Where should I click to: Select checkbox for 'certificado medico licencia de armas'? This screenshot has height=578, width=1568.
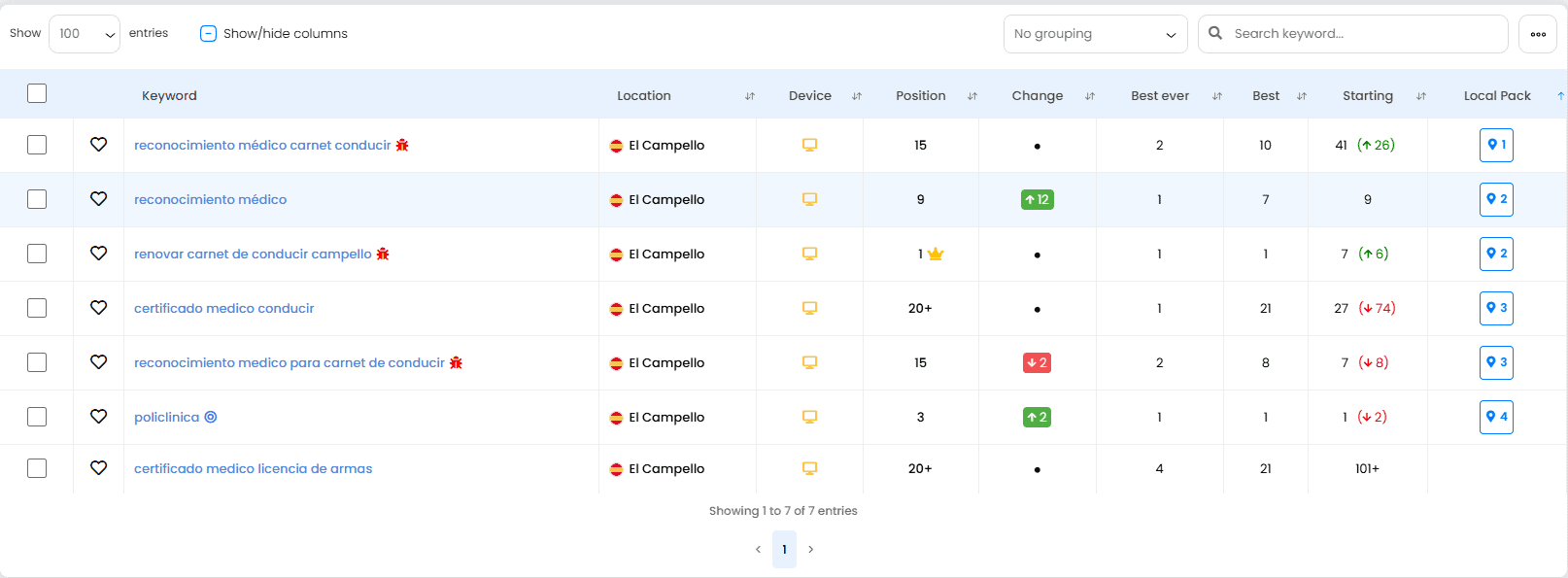[x=37, y=468]
